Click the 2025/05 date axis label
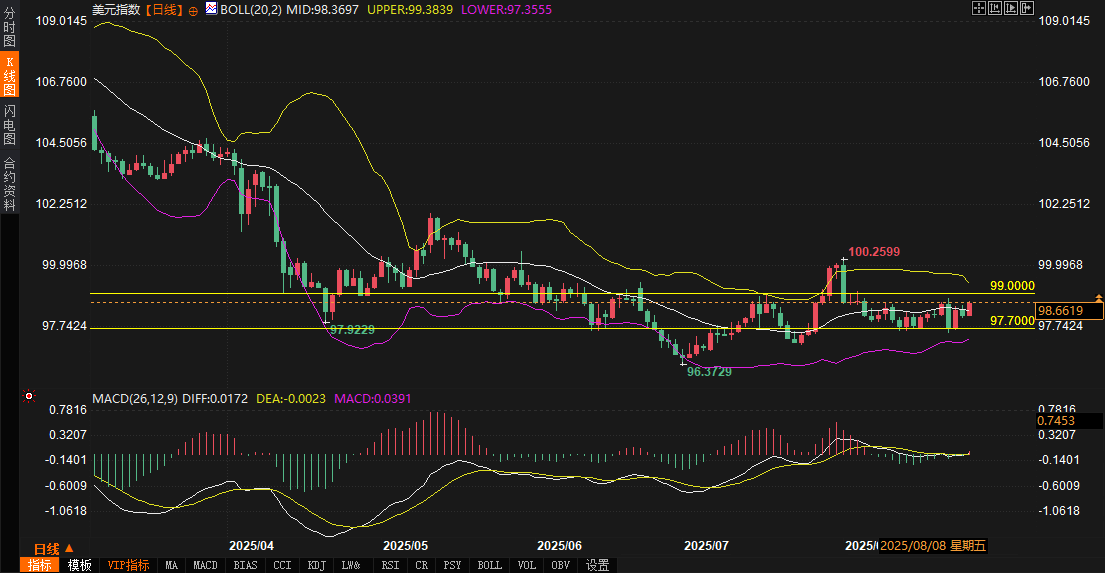Image resolution: width=1105 pixels, height=573 pixels. pos(405,546)
